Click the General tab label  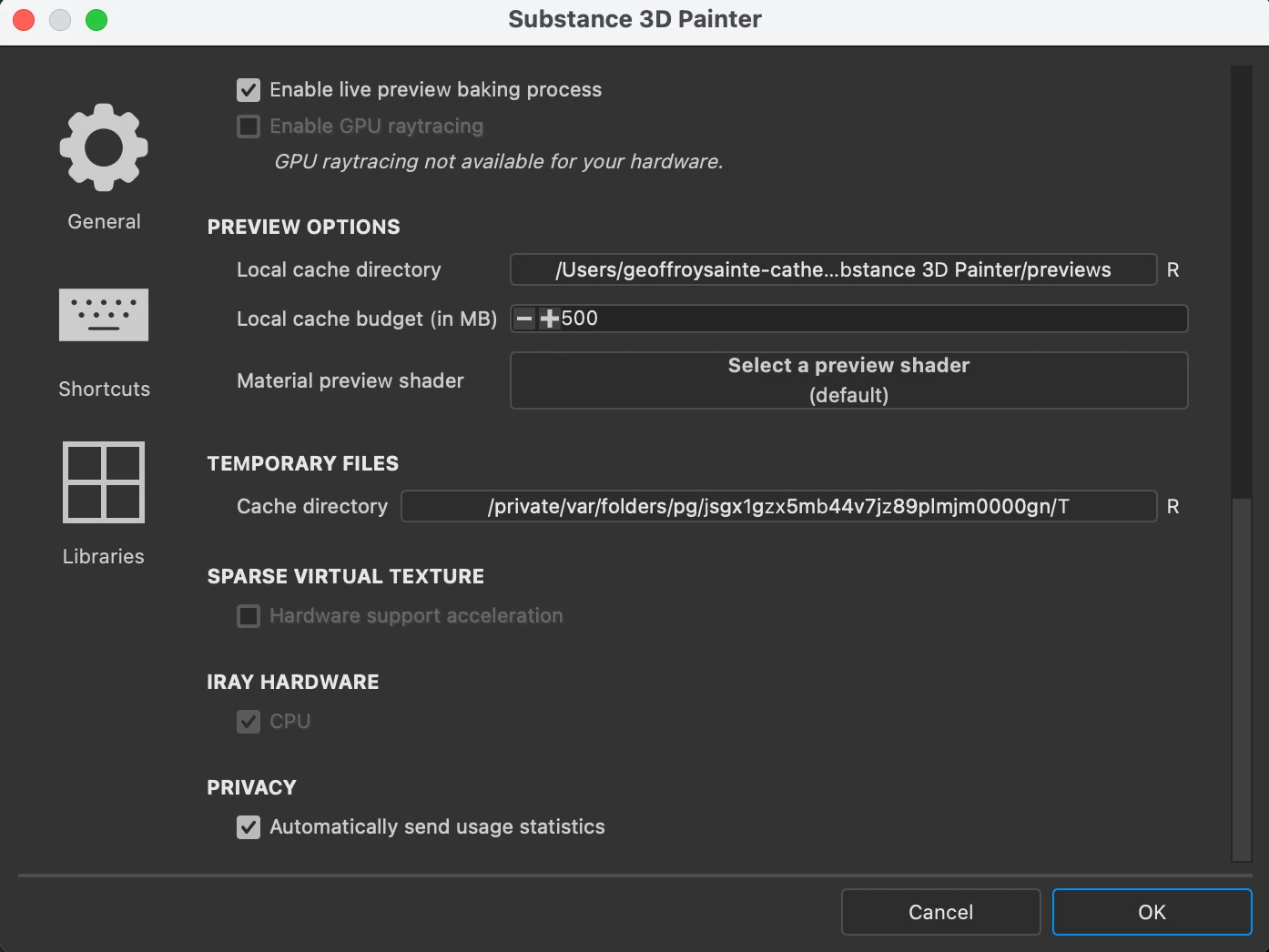[104, 222]
